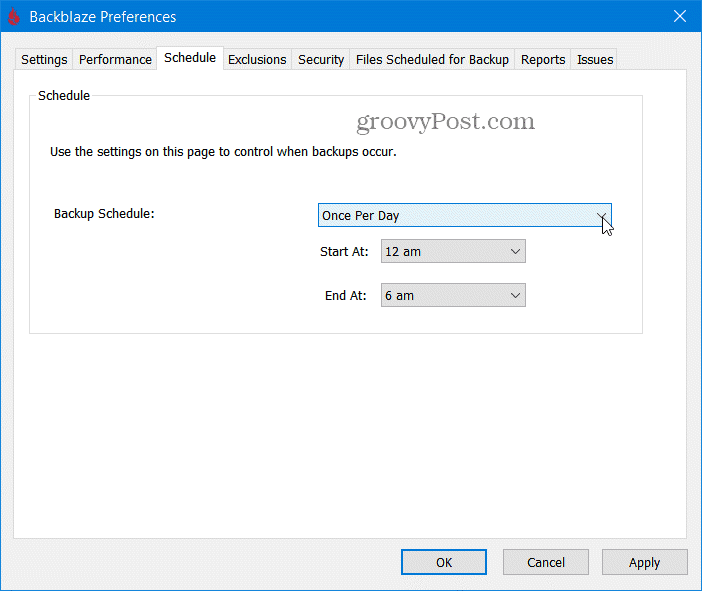Image resolution: width=702 pixels, height=591 pixels.
Task: Close the Backblaze Preferences window
Action: [x=680, y=17]
